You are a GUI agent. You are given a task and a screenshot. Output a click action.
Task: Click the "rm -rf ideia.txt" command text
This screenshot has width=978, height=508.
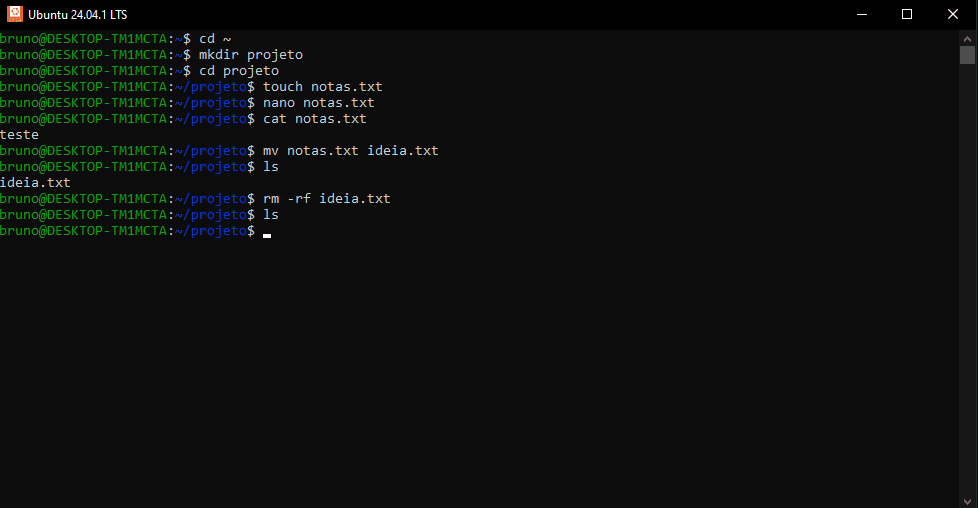click(327, 199)
